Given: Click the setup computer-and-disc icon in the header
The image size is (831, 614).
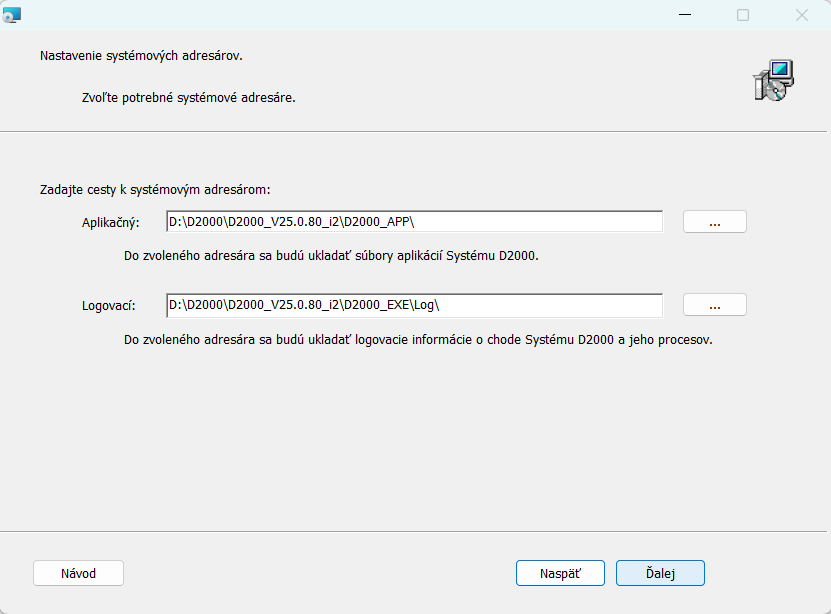Looking at the screenshot, I should point(773,80).
